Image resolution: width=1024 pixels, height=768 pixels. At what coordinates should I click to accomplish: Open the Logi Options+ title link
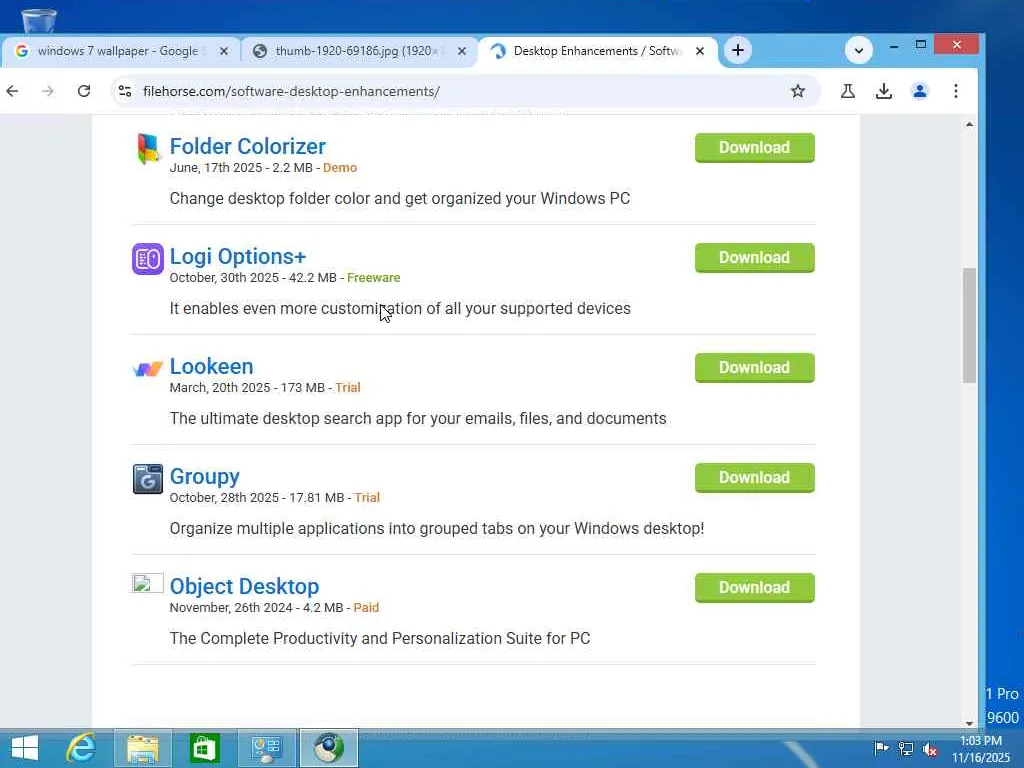[238, 257]
